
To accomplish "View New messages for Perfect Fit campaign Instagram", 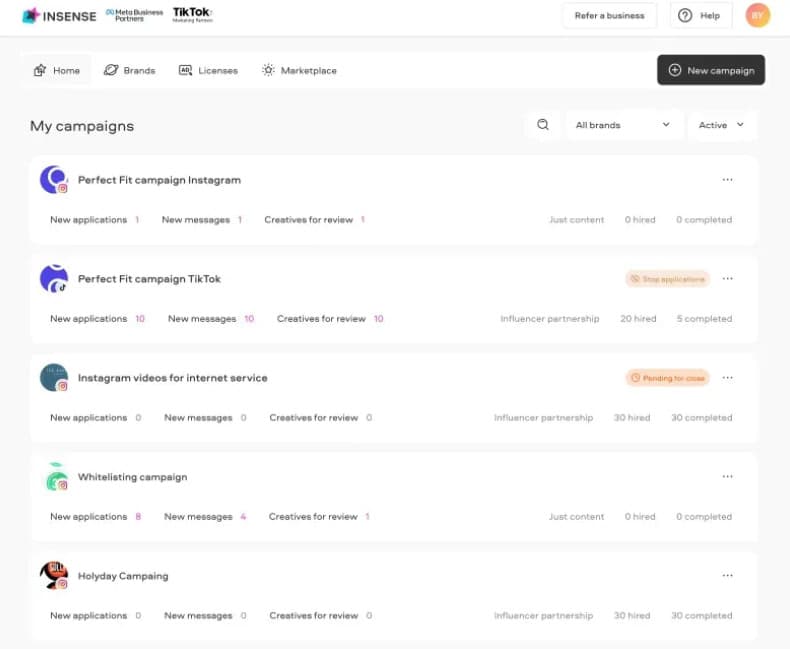I will 202,220.
